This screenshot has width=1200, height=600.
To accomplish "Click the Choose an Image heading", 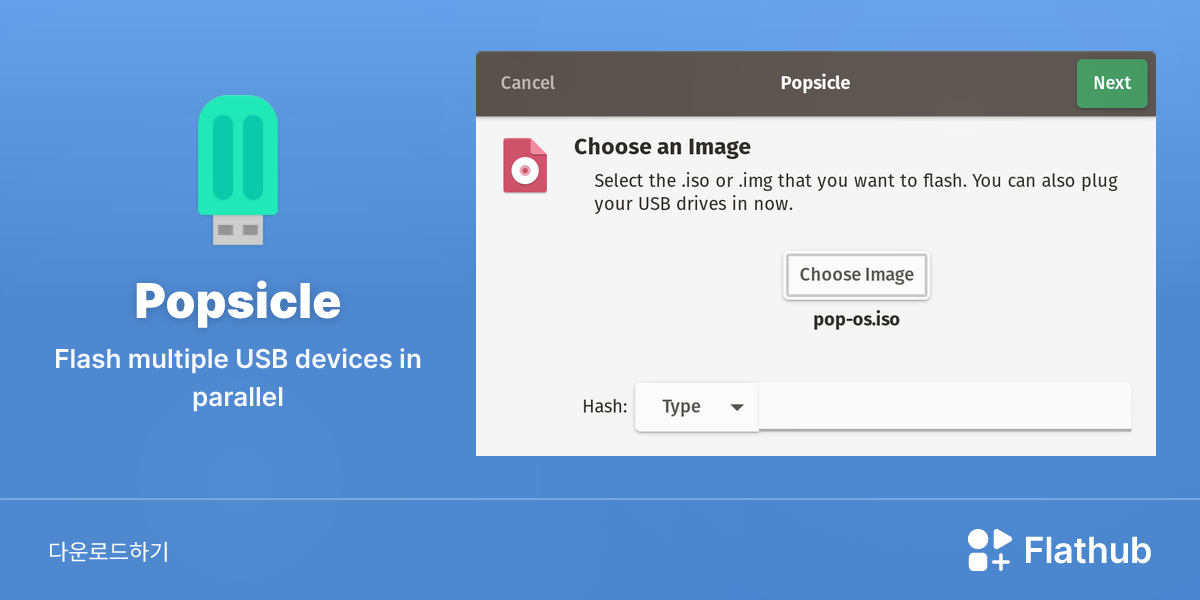I will (x=662, y=147).
